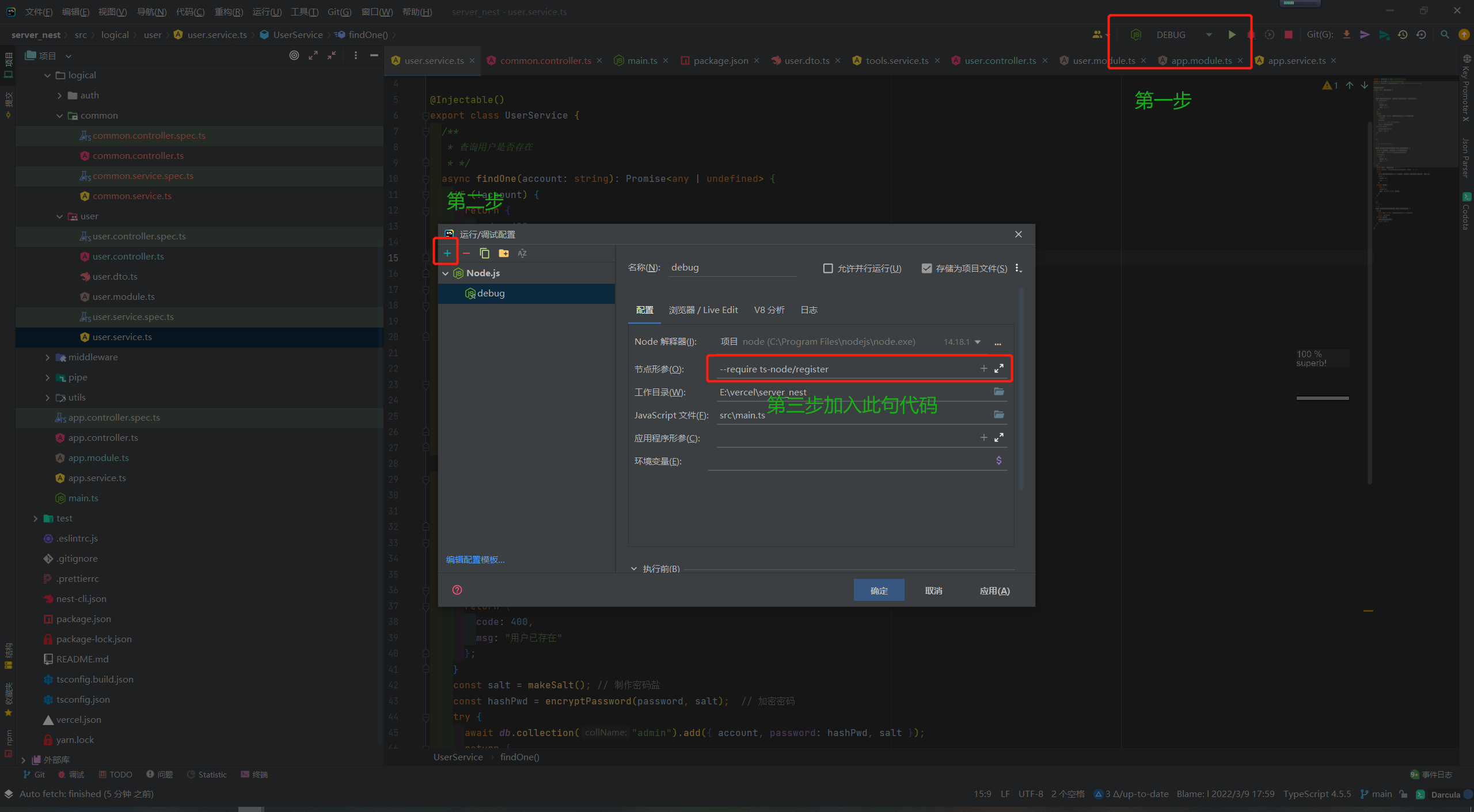Uncheck the 存储为项目文件 option
1474x812 pixels.
pyautogui.click(x=926, y=268)
